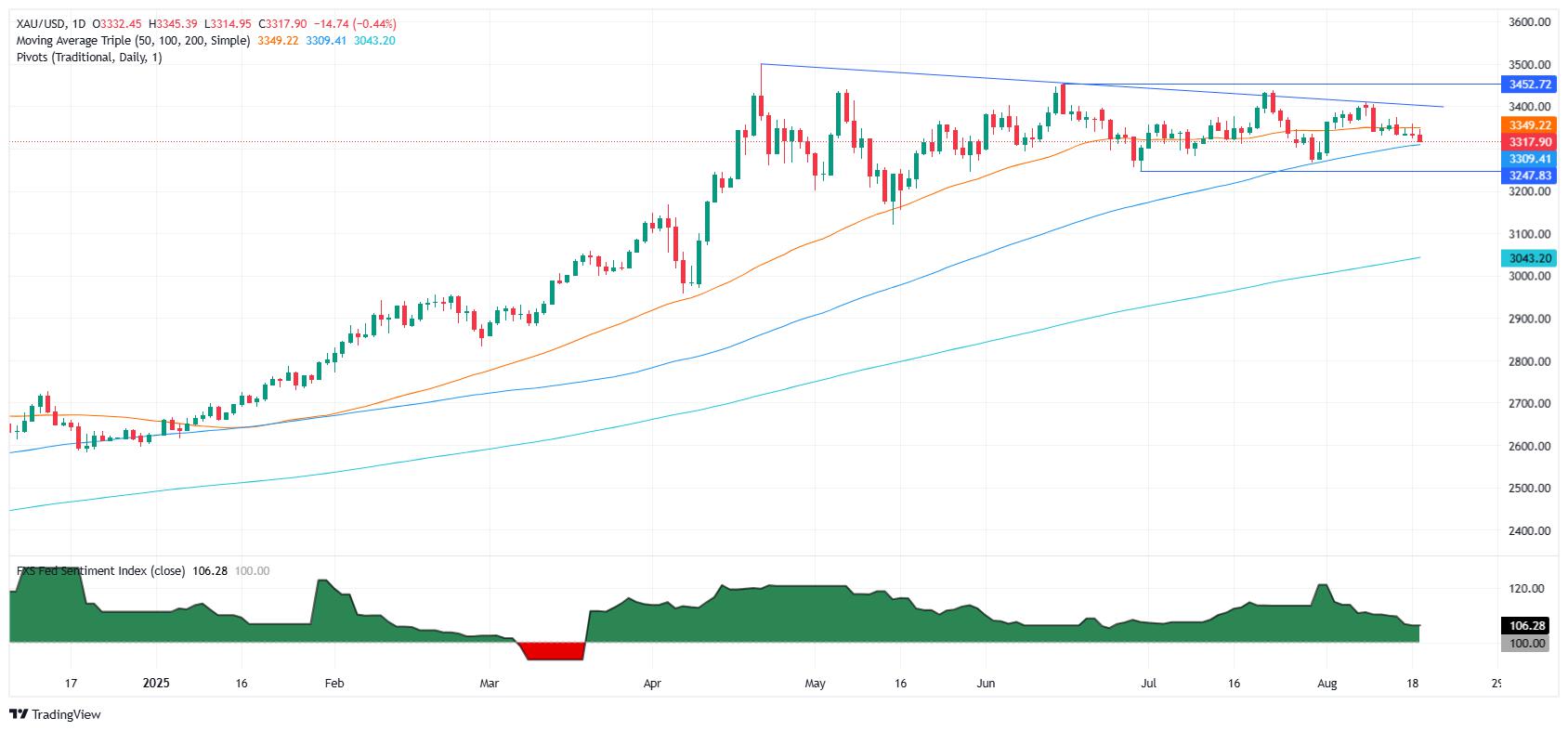This screenshot has height=731, width=1568.
Task: Select the FXS Fed Sentiment Index legend
Action: pyautogui.click(x=100, y=570)
